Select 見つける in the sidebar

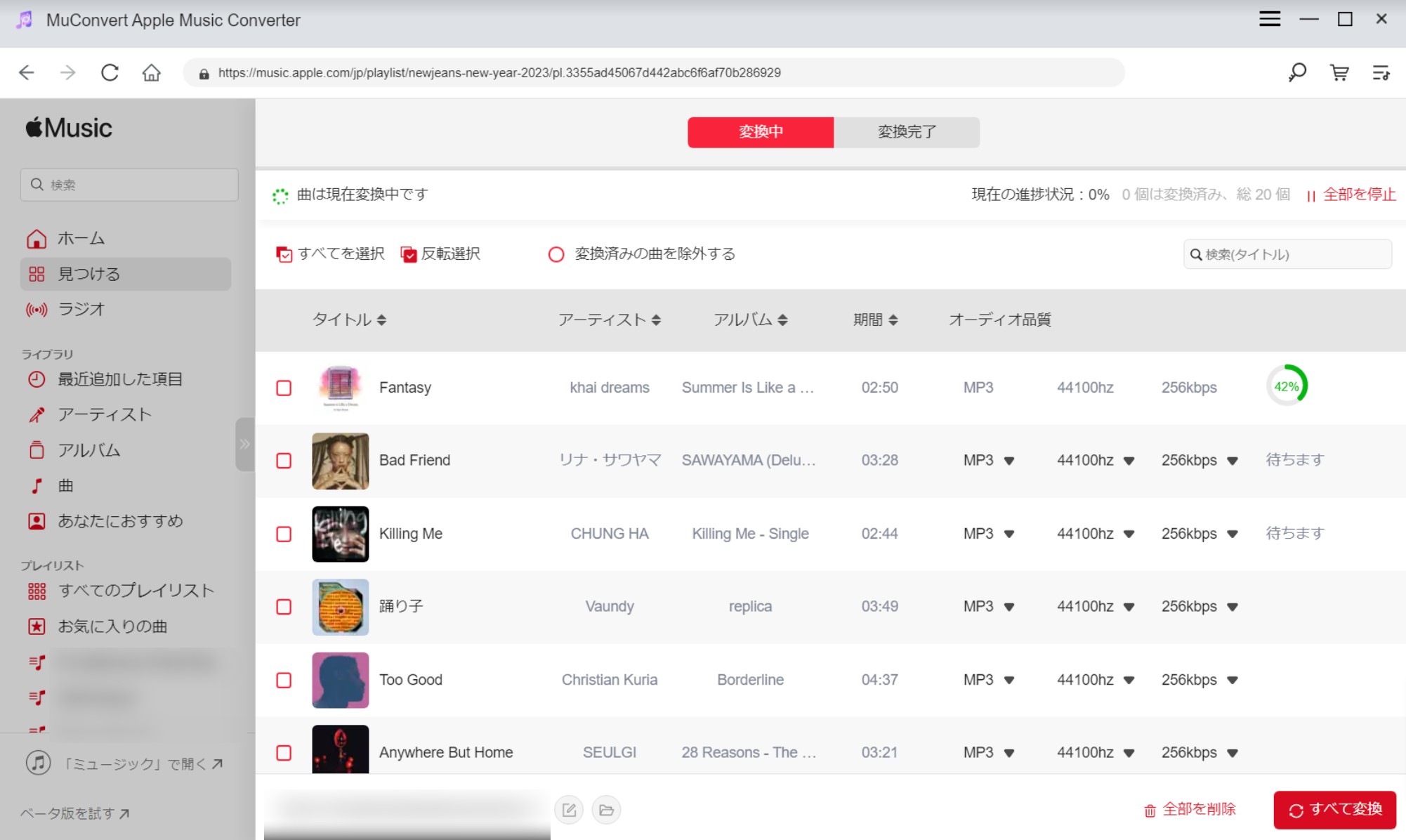pyautogui.click(x=126, y=274)
